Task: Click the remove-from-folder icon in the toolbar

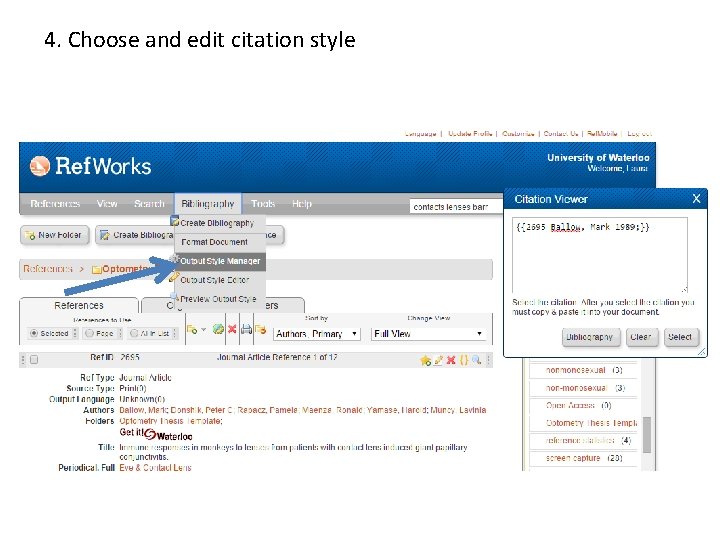Action: (x=260, y=329)
